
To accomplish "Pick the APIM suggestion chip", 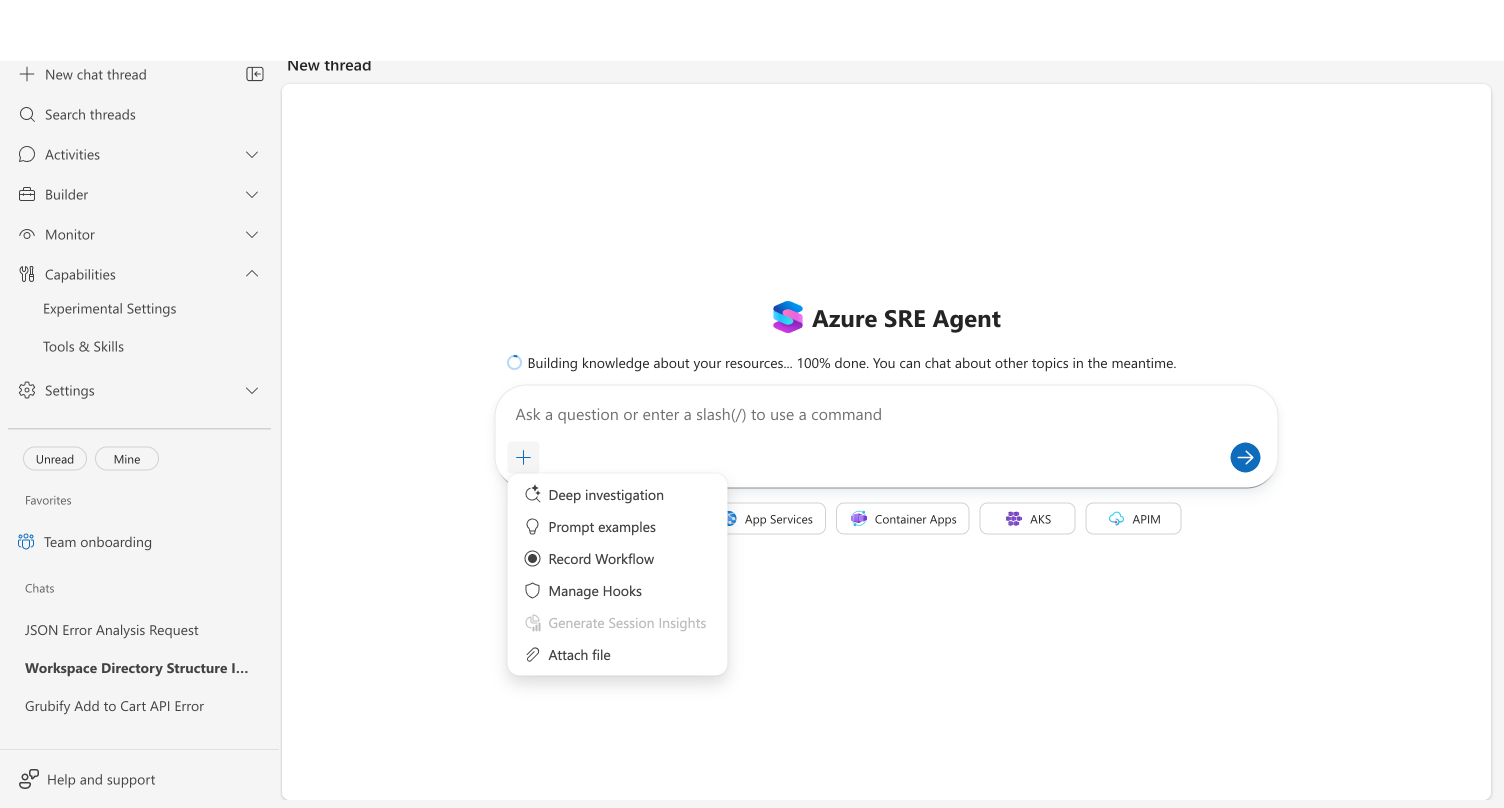I will point(1134,519).
